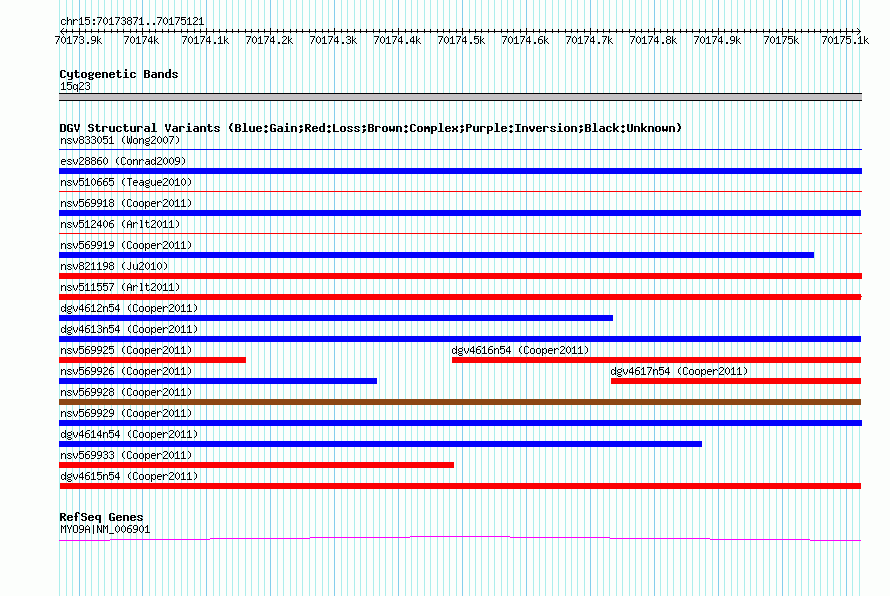This screenshot has width=890, height=596.
Task: Select the red nsv821198 loss bar
Action: pos(460,276)
